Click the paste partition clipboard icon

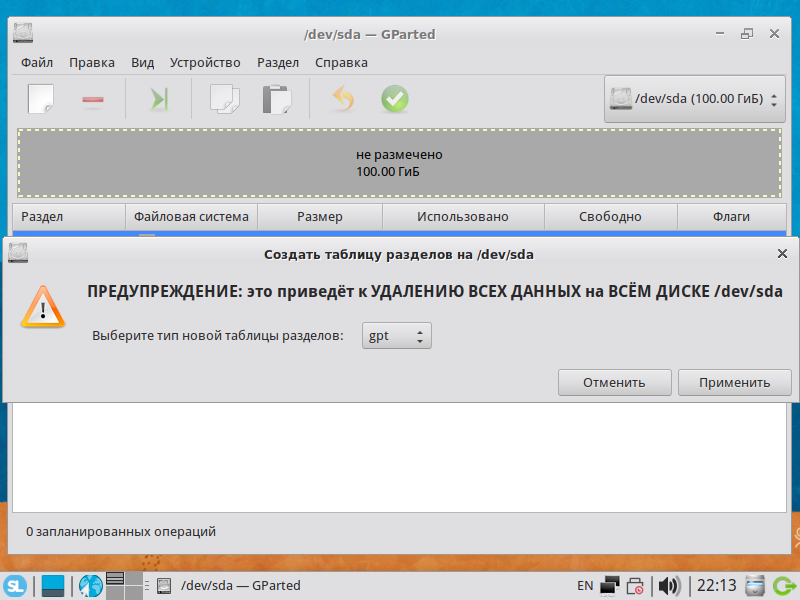[277, 99]
